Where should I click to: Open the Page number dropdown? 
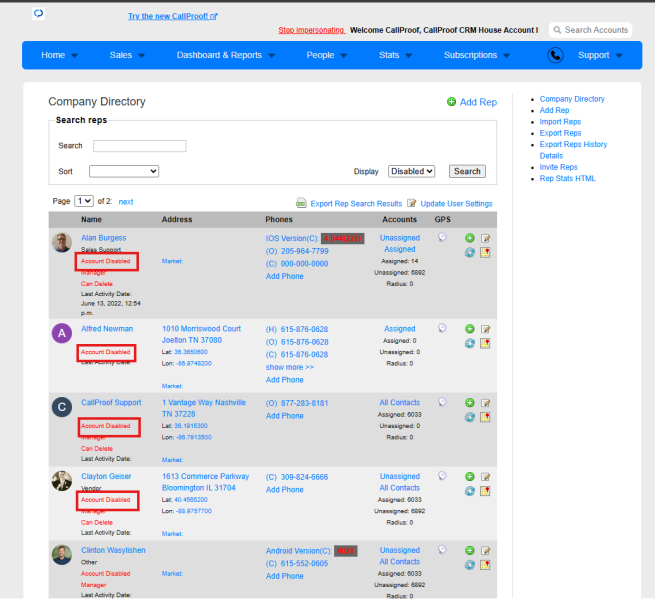[84, 201]
